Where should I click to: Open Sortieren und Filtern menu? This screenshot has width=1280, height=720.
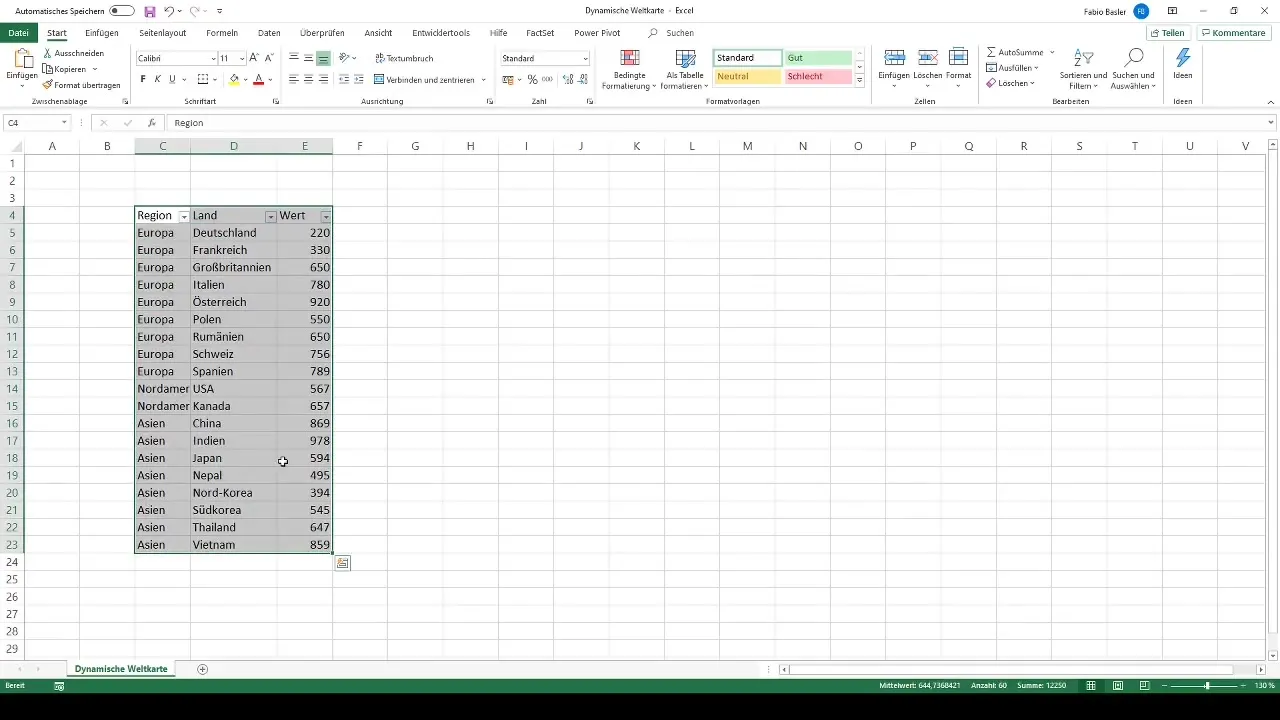[1083, 69]
